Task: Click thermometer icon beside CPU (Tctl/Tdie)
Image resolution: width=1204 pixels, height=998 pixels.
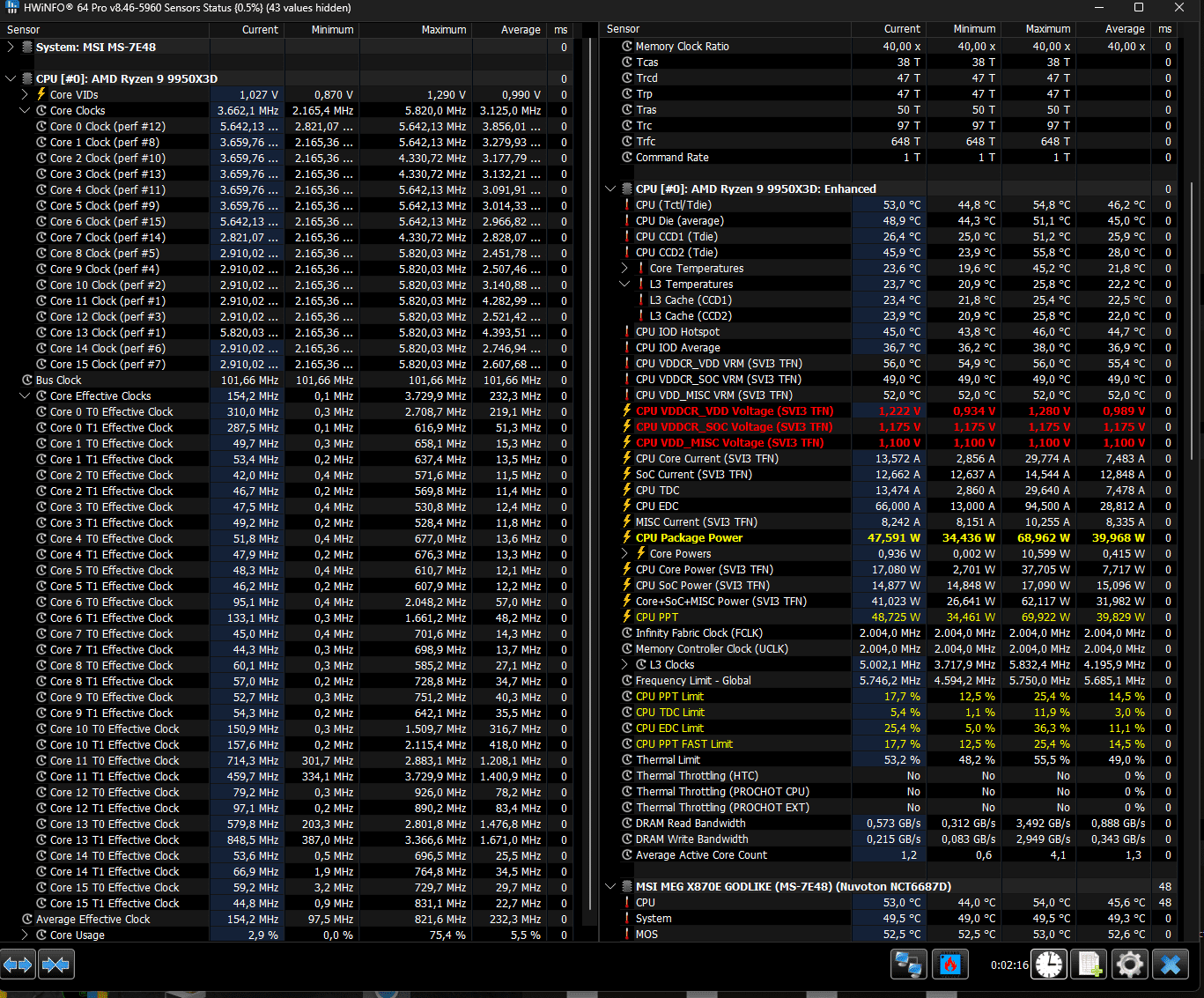Action: point(627,204)
